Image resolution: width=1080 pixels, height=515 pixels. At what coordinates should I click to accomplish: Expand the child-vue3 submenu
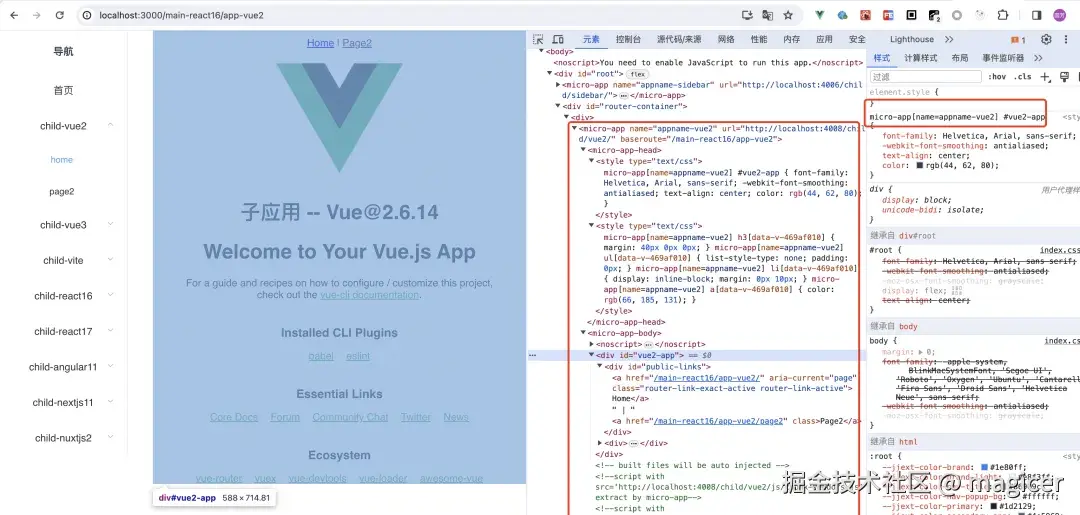[x=110, y=224]
